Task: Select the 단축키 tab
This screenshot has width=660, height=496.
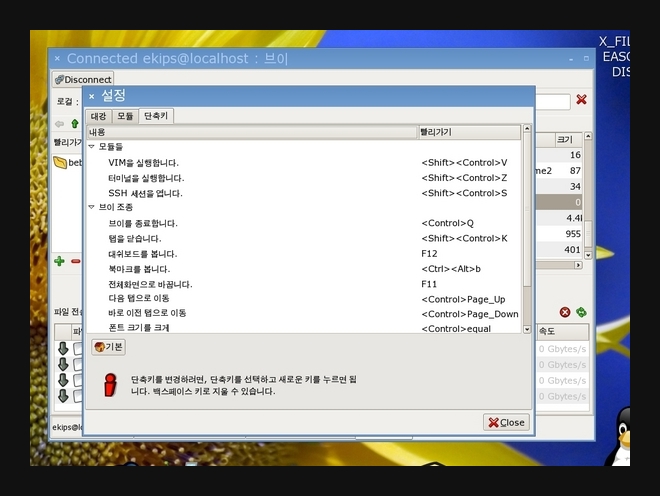Action: (156, 116)
